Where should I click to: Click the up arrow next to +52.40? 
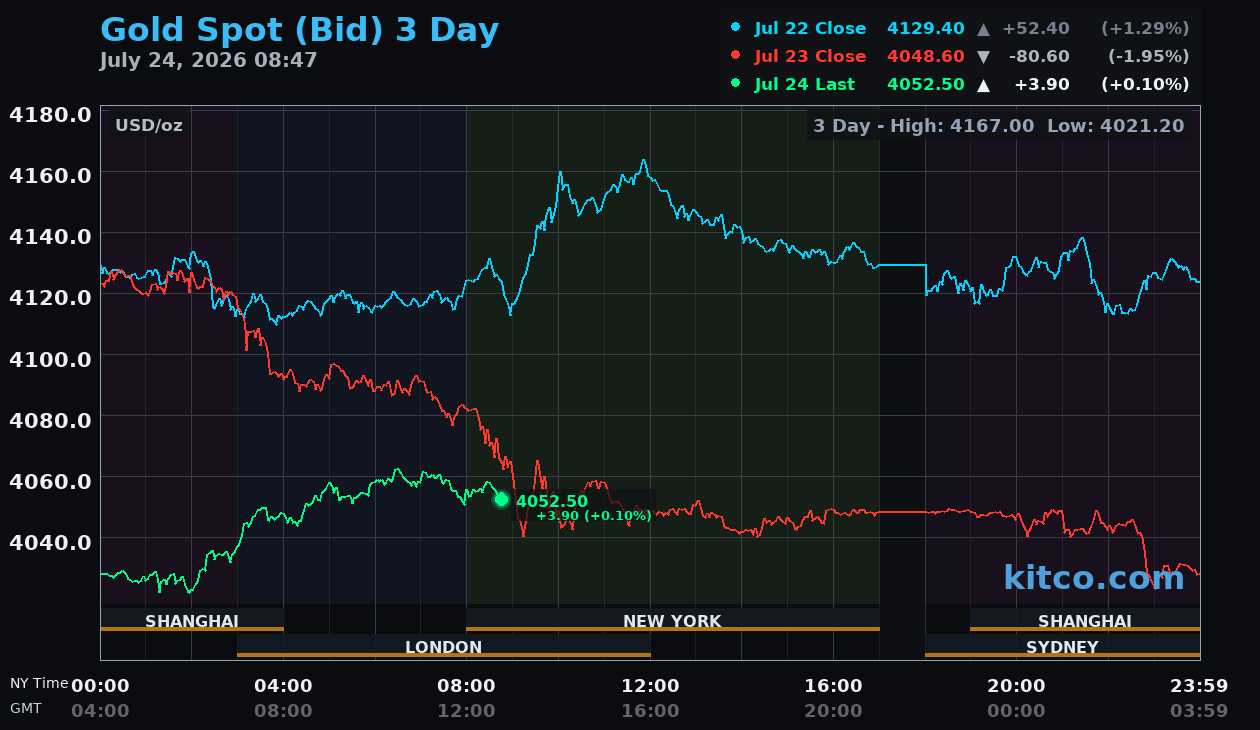pyautogui.click(x=983, y=28)
